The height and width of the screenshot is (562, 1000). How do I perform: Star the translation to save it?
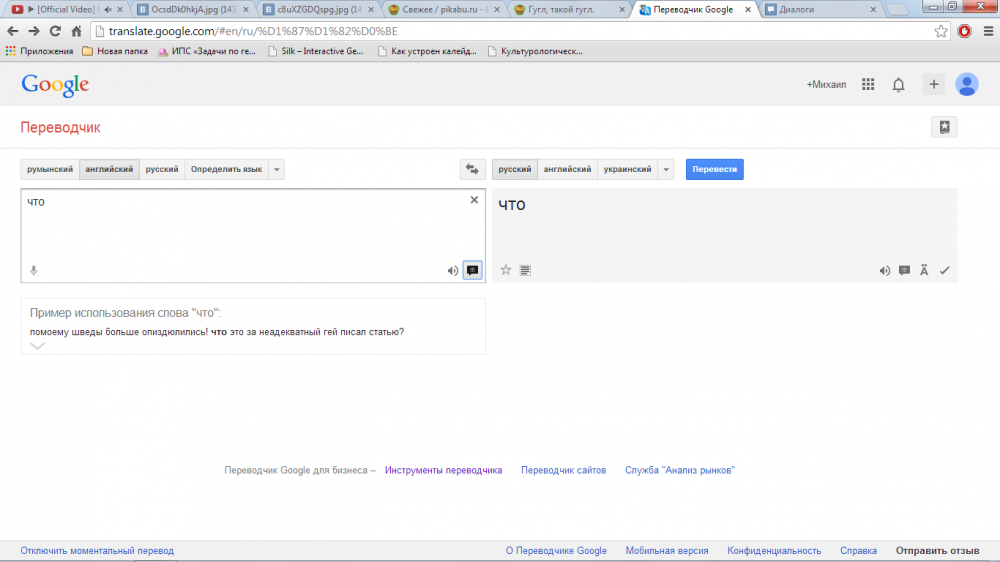(506, 270)
